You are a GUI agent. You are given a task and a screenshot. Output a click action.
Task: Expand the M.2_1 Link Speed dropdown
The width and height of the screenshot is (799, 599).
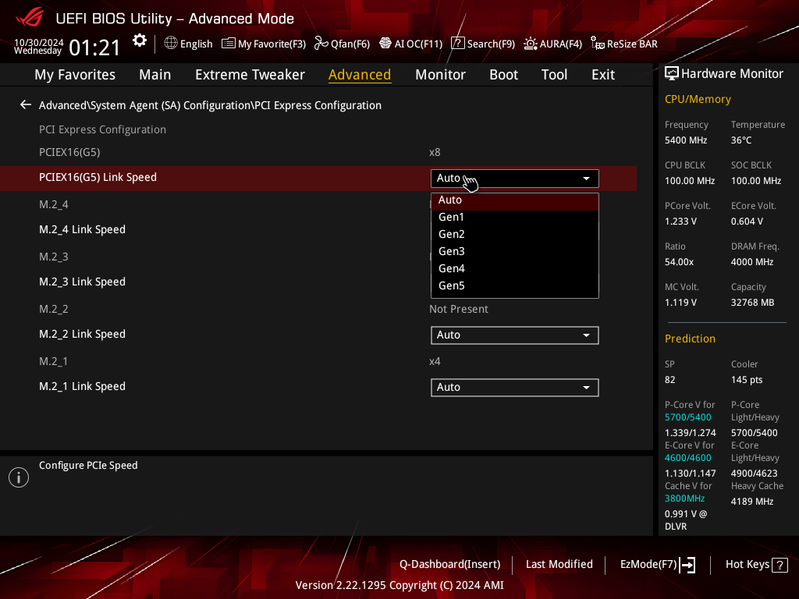(515, 387)
